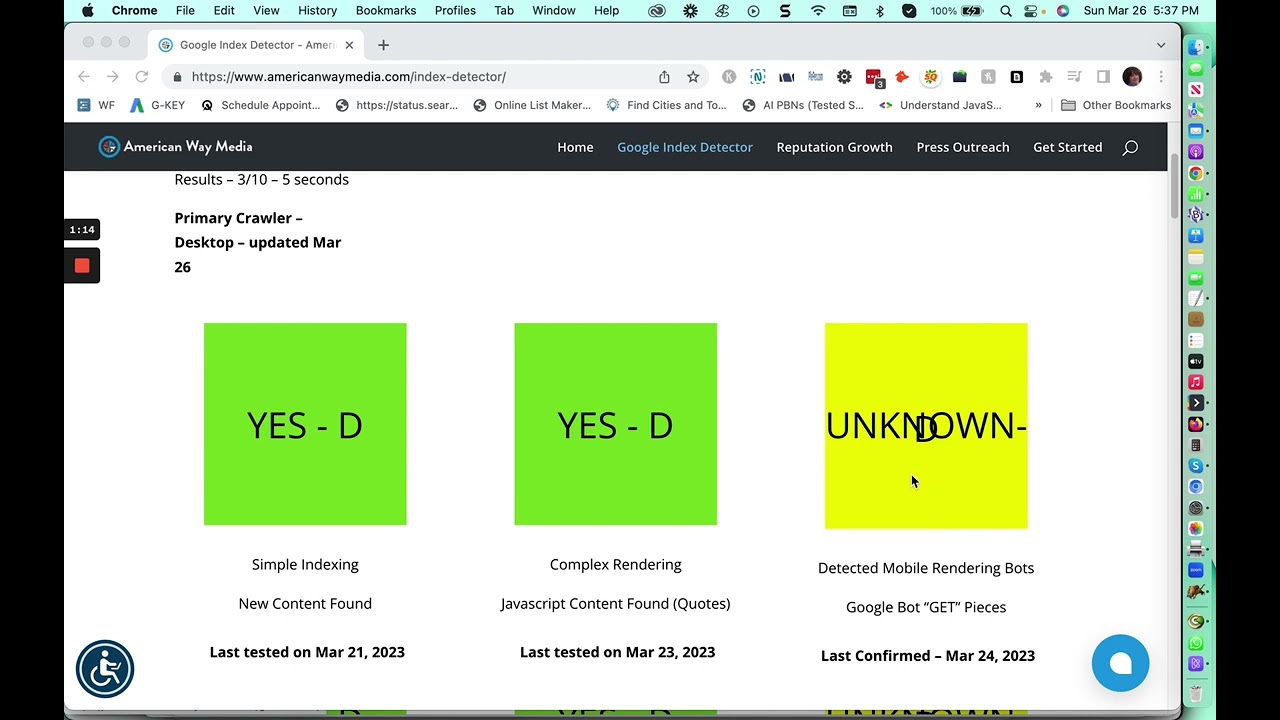Toggle the Chrome side panel

1103,77
